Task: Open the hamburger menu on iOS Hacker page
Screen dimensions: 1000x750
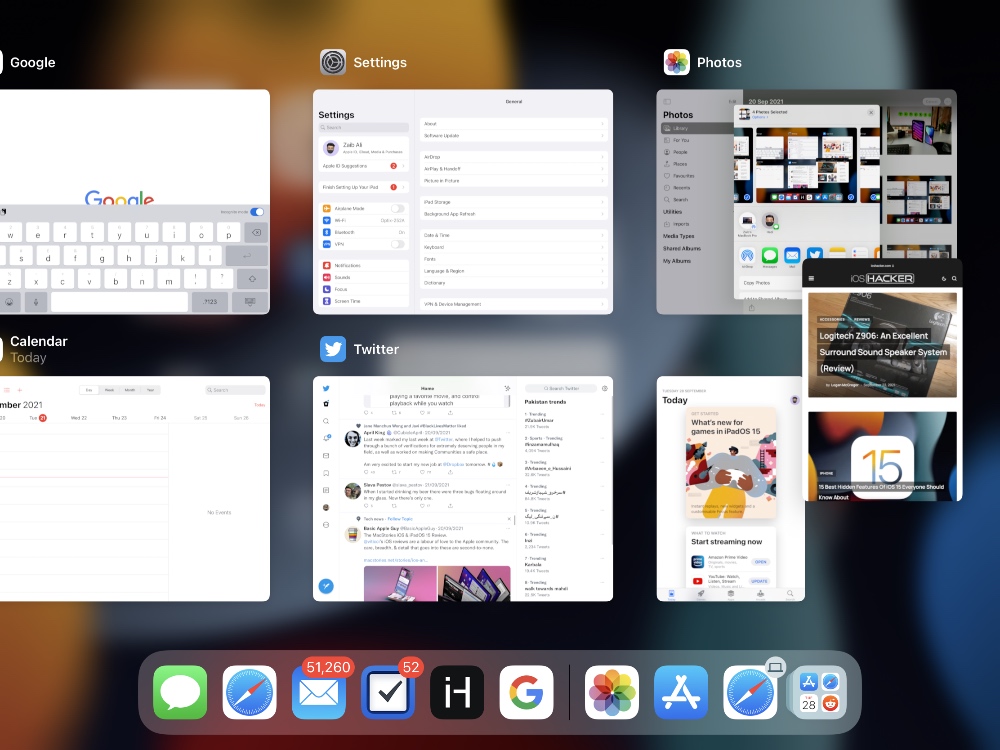Action: coord(811,279)
